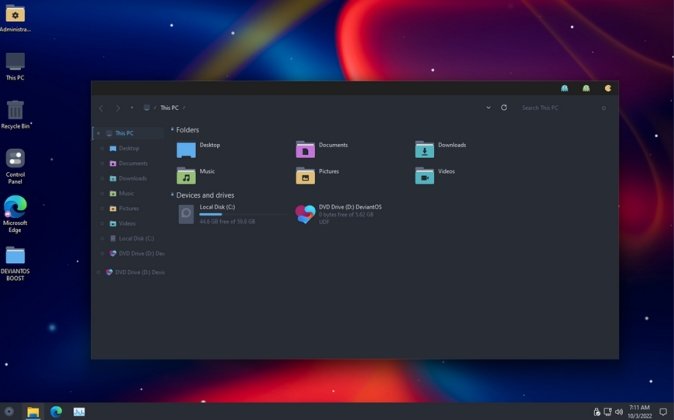Launch Microsoft Edge from desktop
Image resolution: width=674 pixels, height=420 pixels.
pos(15,214)
